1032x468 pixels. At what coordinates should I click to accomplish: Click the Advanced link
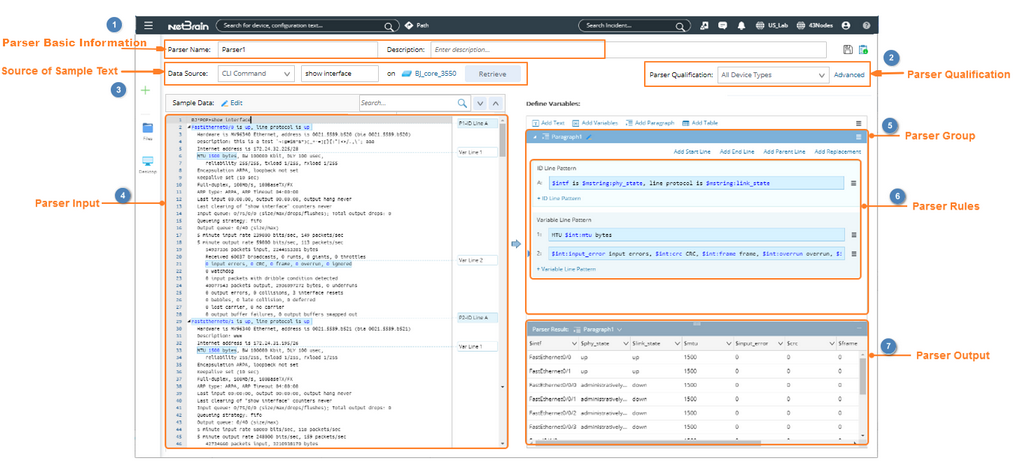[x=849, y=75]
